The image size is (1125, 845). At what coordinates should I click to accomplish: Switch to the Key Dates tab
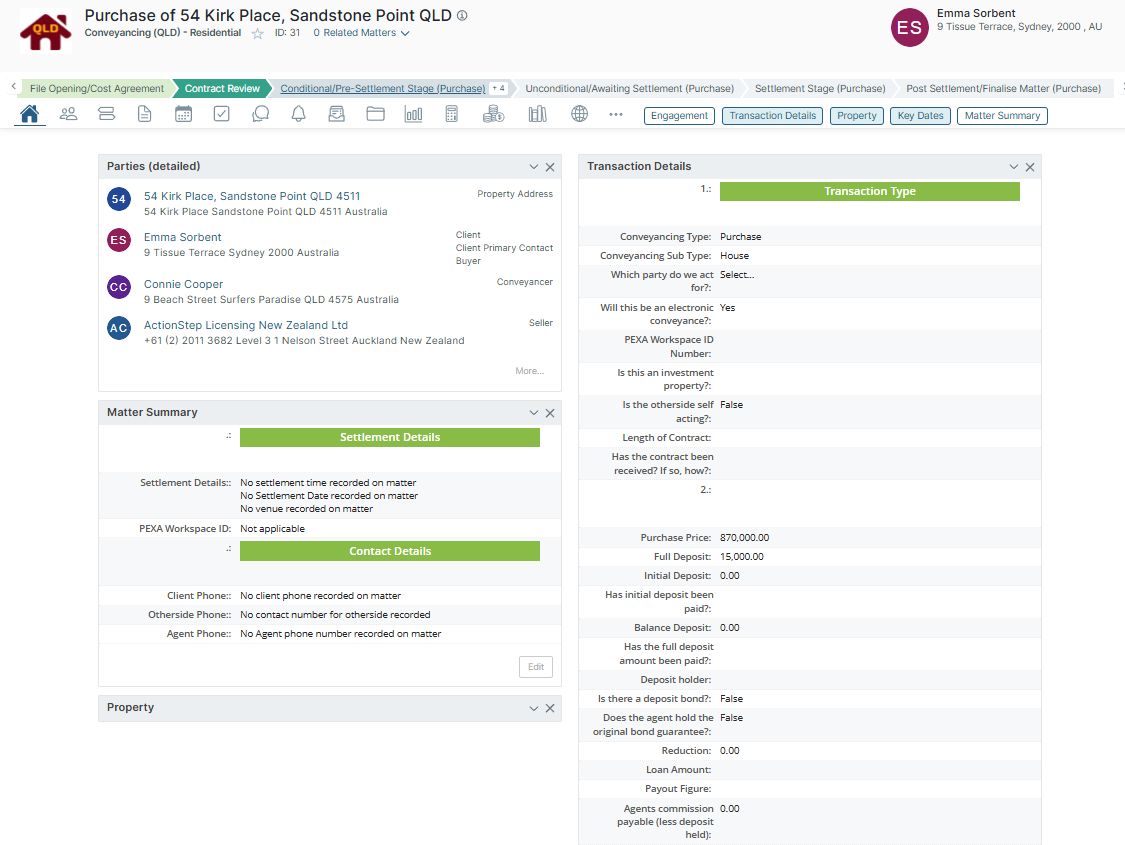click(920, 116)
